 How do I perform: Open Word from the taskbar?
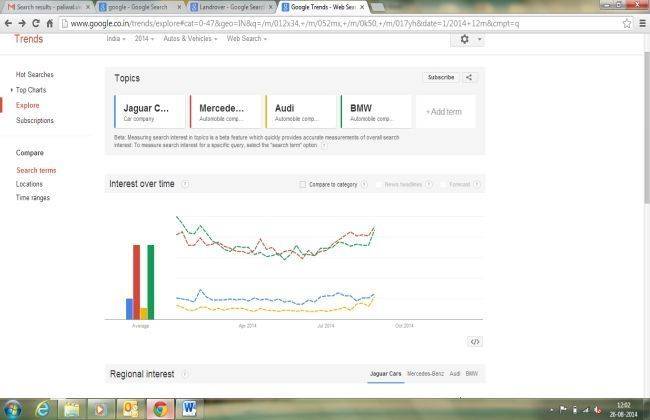coord(189,409)
